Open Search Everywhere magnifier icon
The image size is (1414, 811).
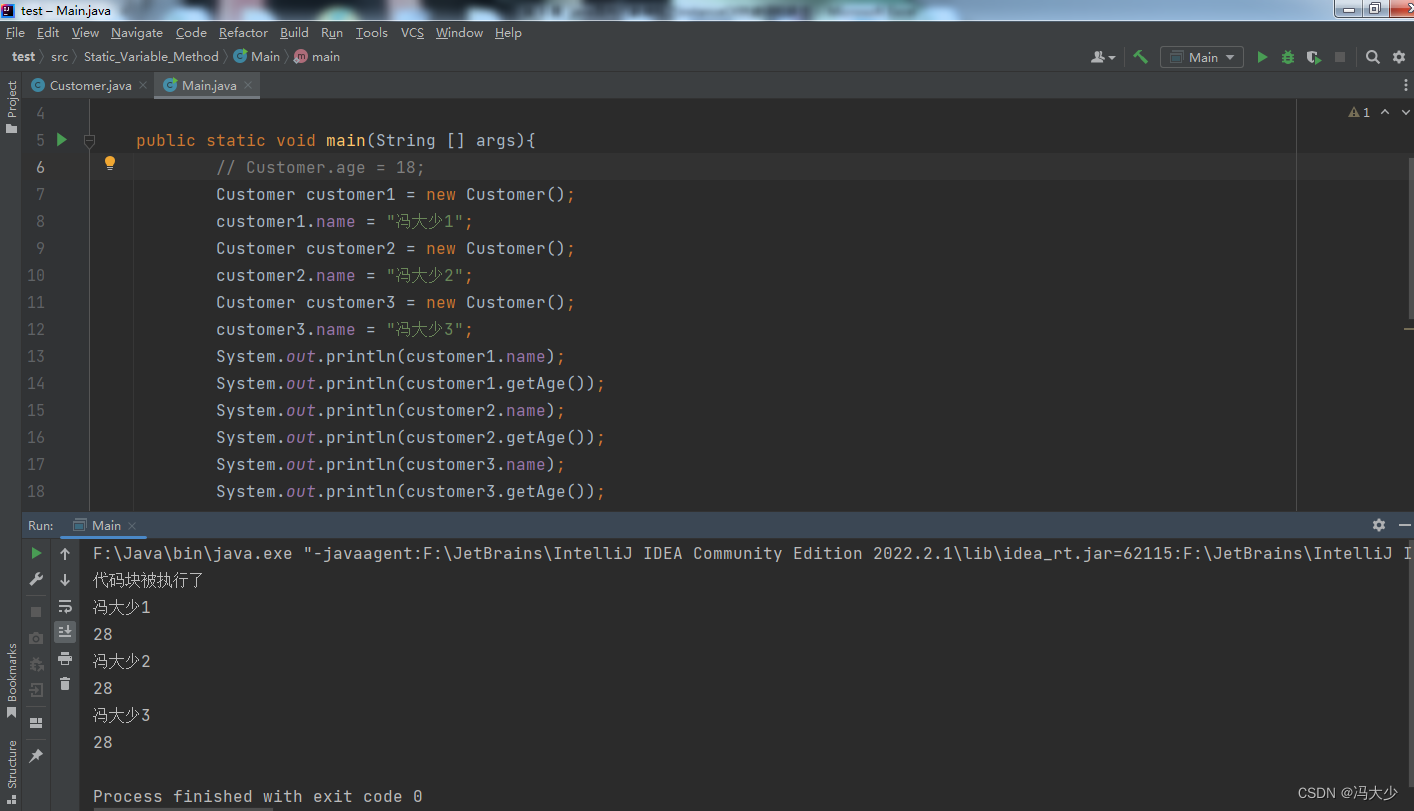point(1373,57)
